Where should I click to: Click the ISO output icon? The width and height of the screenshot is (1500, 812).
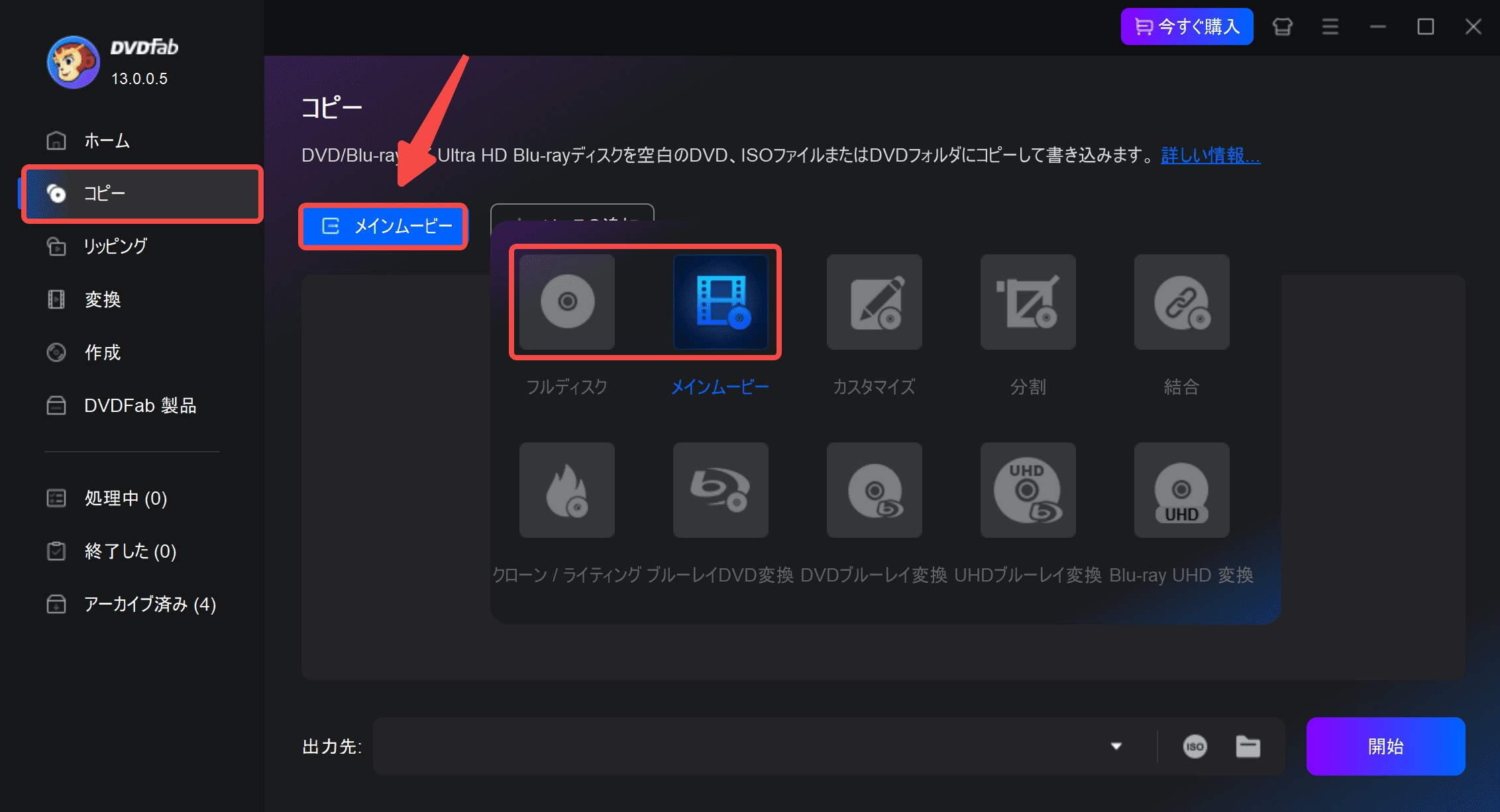coord(1195,746)
